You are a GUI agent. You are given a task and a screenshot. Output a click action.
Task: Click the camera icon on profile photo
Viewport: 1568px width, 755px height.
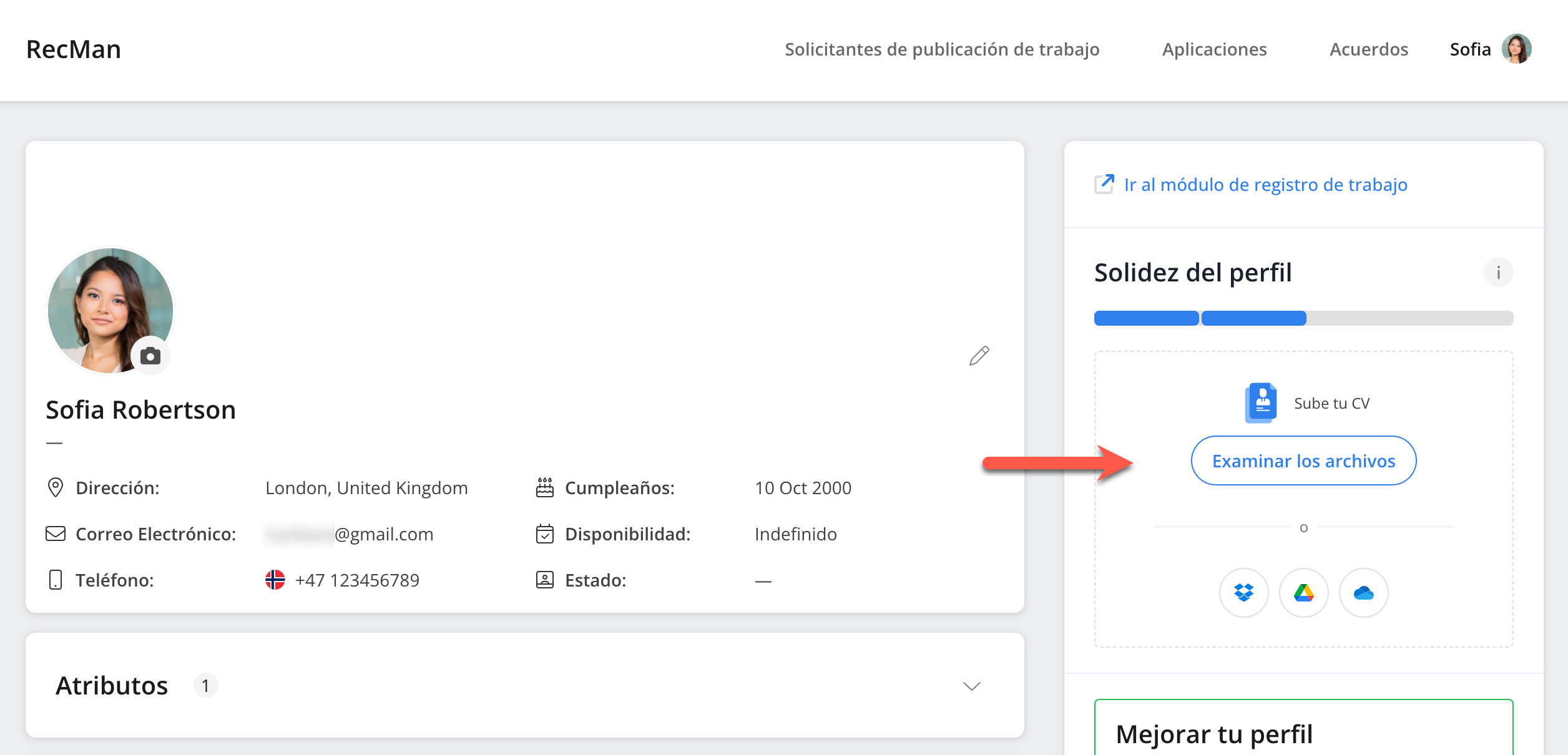click(150, 356)
